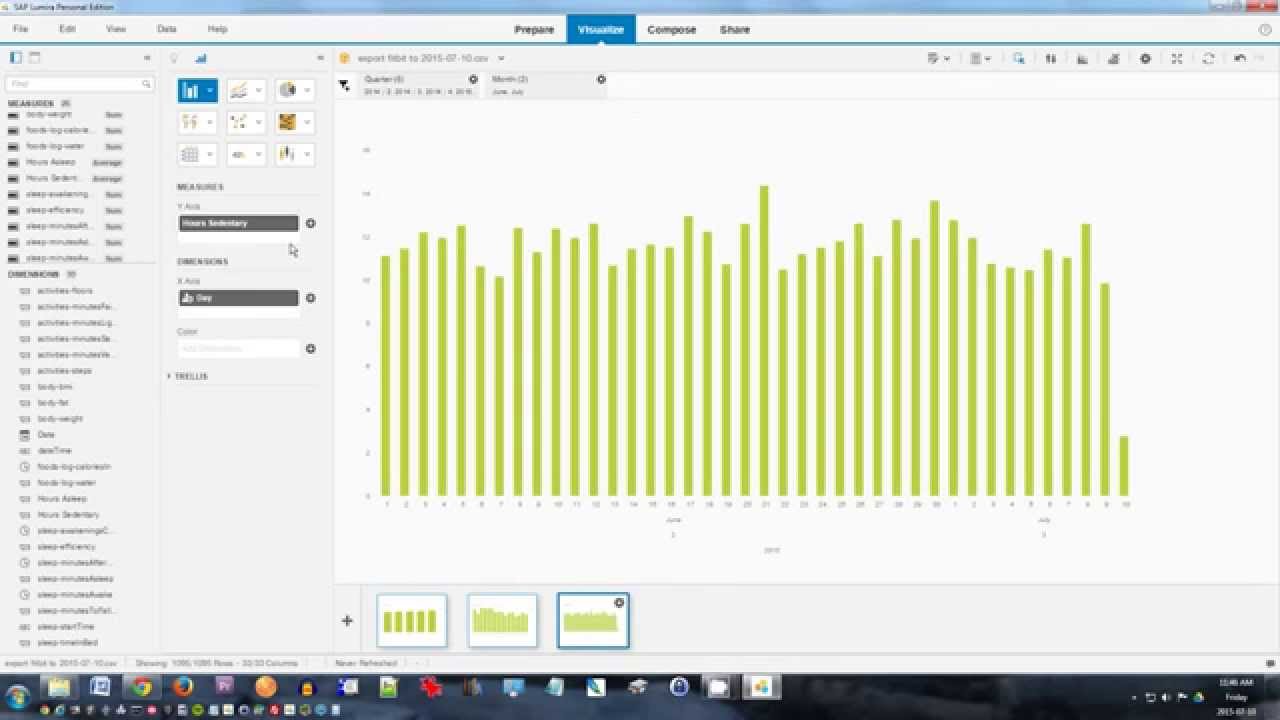Select the numeric point chart icon

pos(239,154)
